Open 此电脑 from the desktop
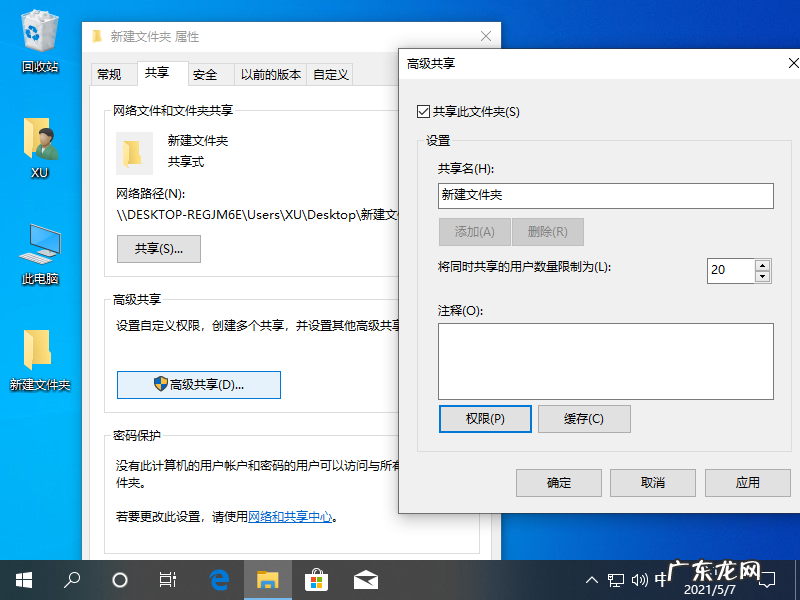 click(x=39, y=243)
